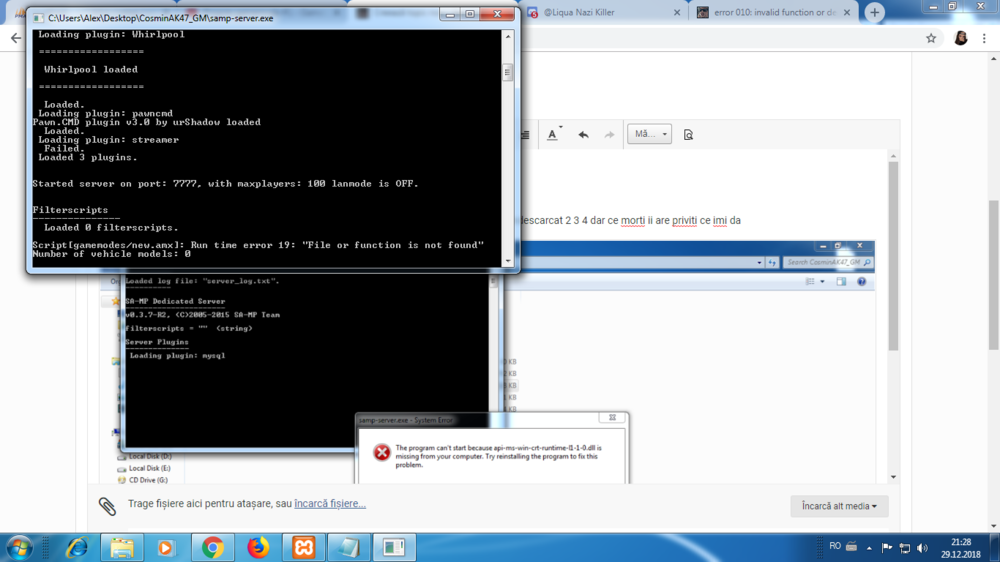
Task: Click the console scrollbar up arrow
Action: coord(508,36)
